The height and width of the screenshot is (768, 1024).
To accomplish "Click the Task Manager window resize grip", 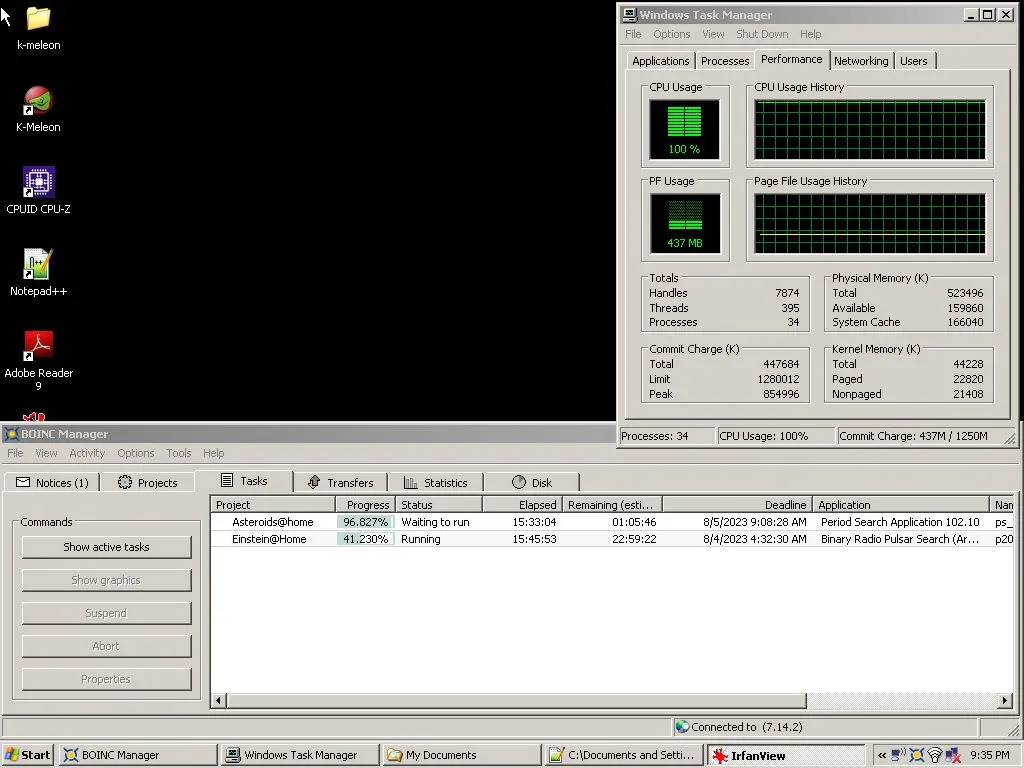I will pos(1010,439).
